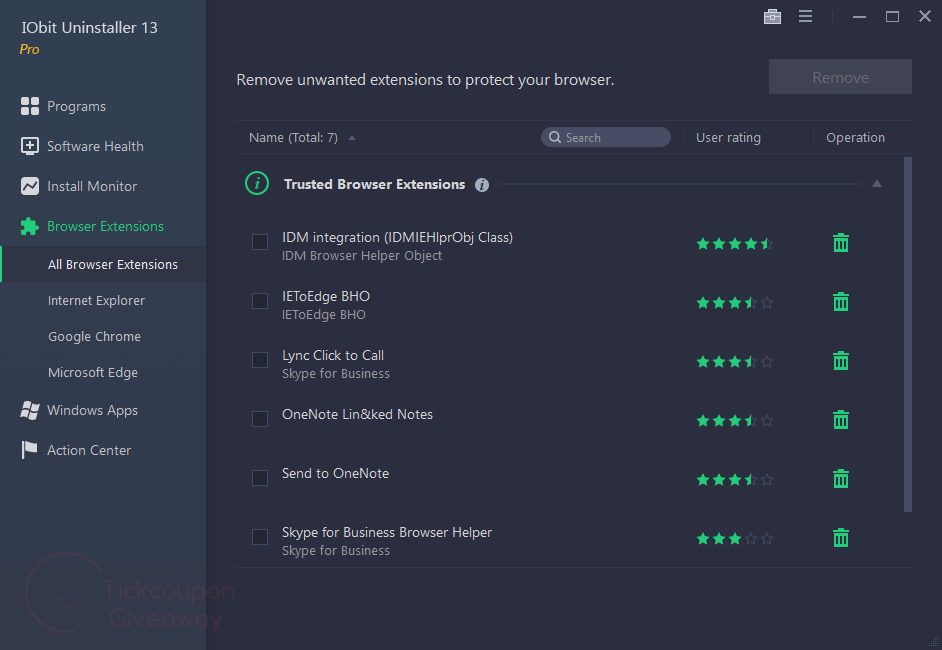
Task: Click the Browser Extensions puzzle icon
Action: coord(29,226)
